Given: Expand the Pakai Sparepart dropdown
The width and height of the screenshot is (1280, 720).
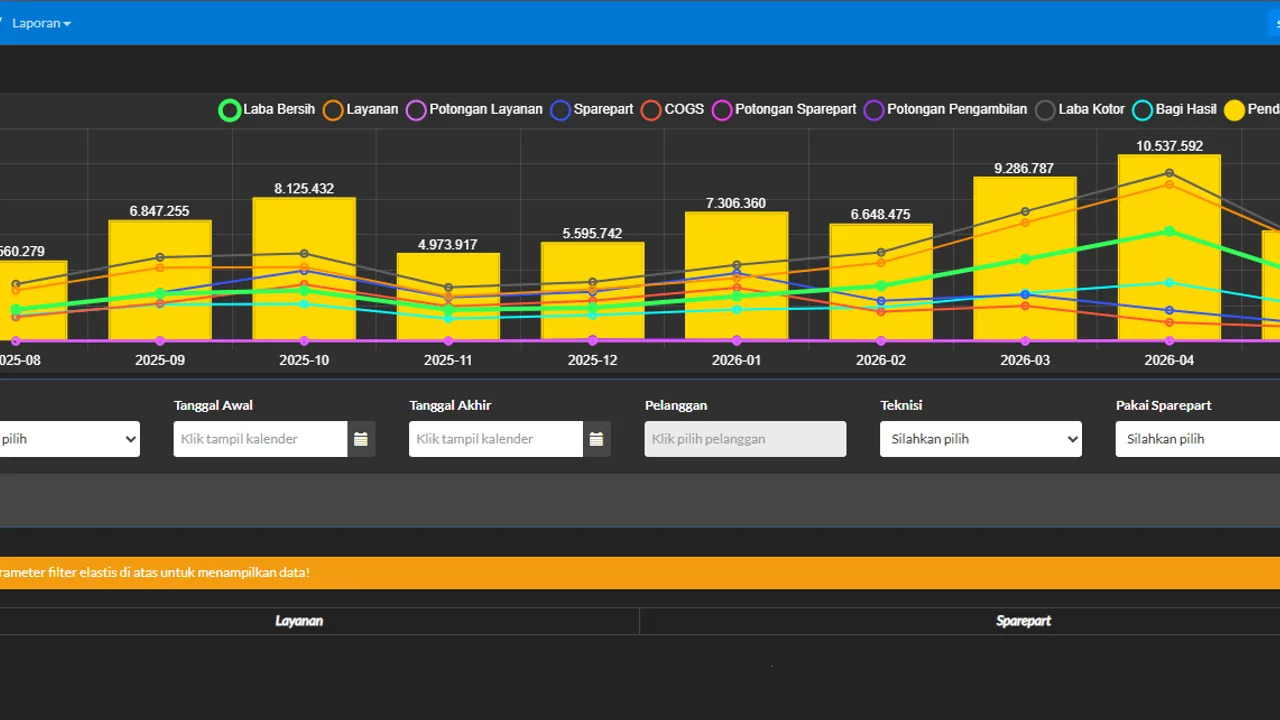Looking at the screenshot, I should (x=1198, y=439).
